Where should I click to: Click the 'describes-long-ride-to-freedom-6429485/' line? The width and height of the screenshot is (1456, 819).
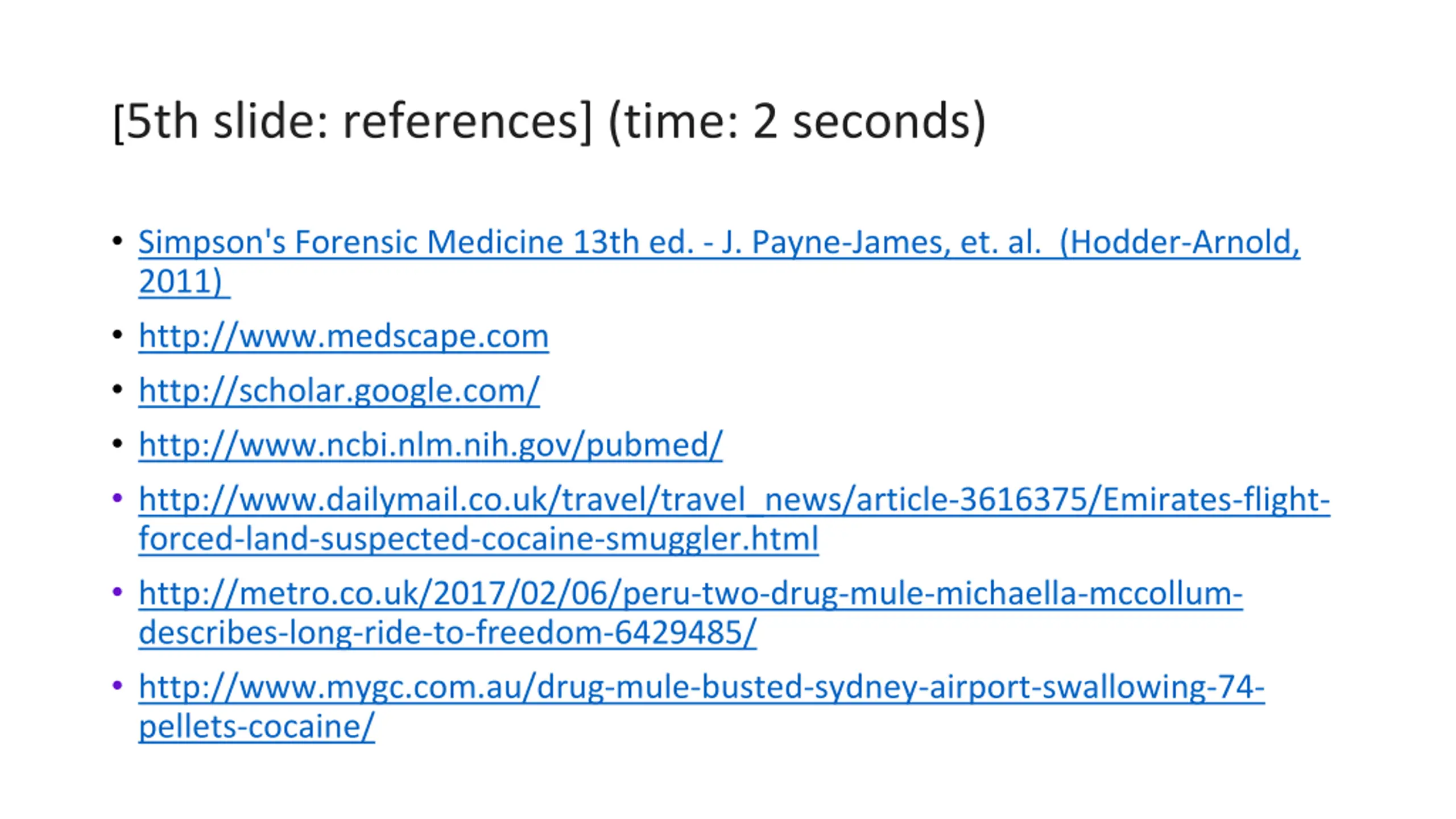pos(448,632)
